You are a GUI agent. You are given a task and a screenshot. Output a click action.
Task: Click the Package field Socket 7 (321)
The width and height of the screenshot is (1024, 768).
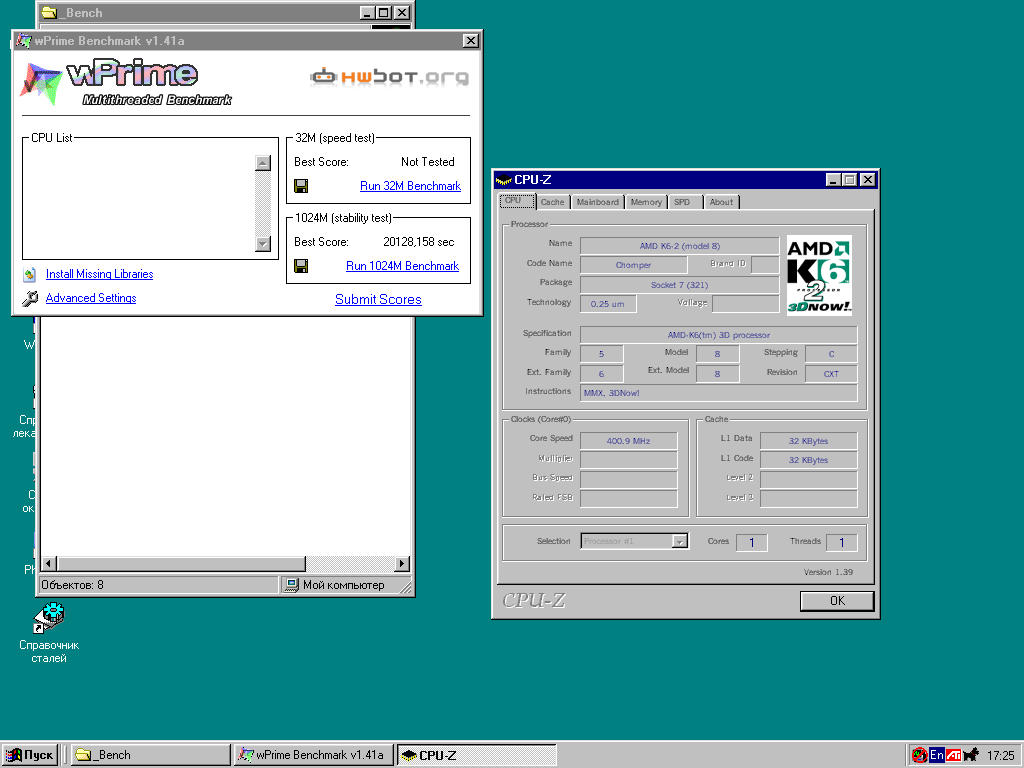click(x=679, y=285)
